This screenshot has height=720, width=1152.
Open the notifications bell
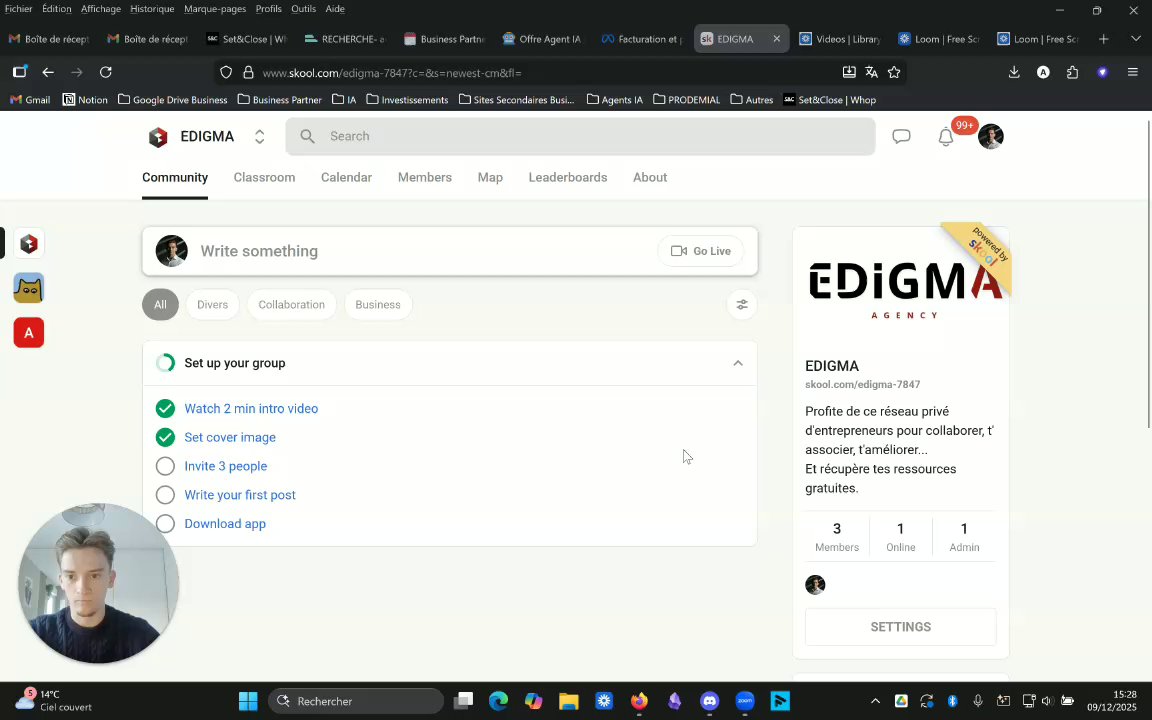946,137
